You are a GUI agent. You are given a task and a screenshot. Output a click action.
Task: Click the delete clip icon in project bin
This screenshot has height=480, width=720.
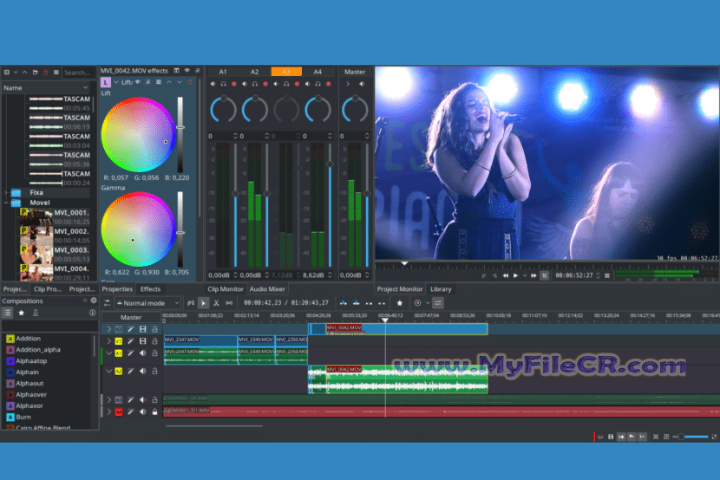pyautogui.click(x=45, y=73)
